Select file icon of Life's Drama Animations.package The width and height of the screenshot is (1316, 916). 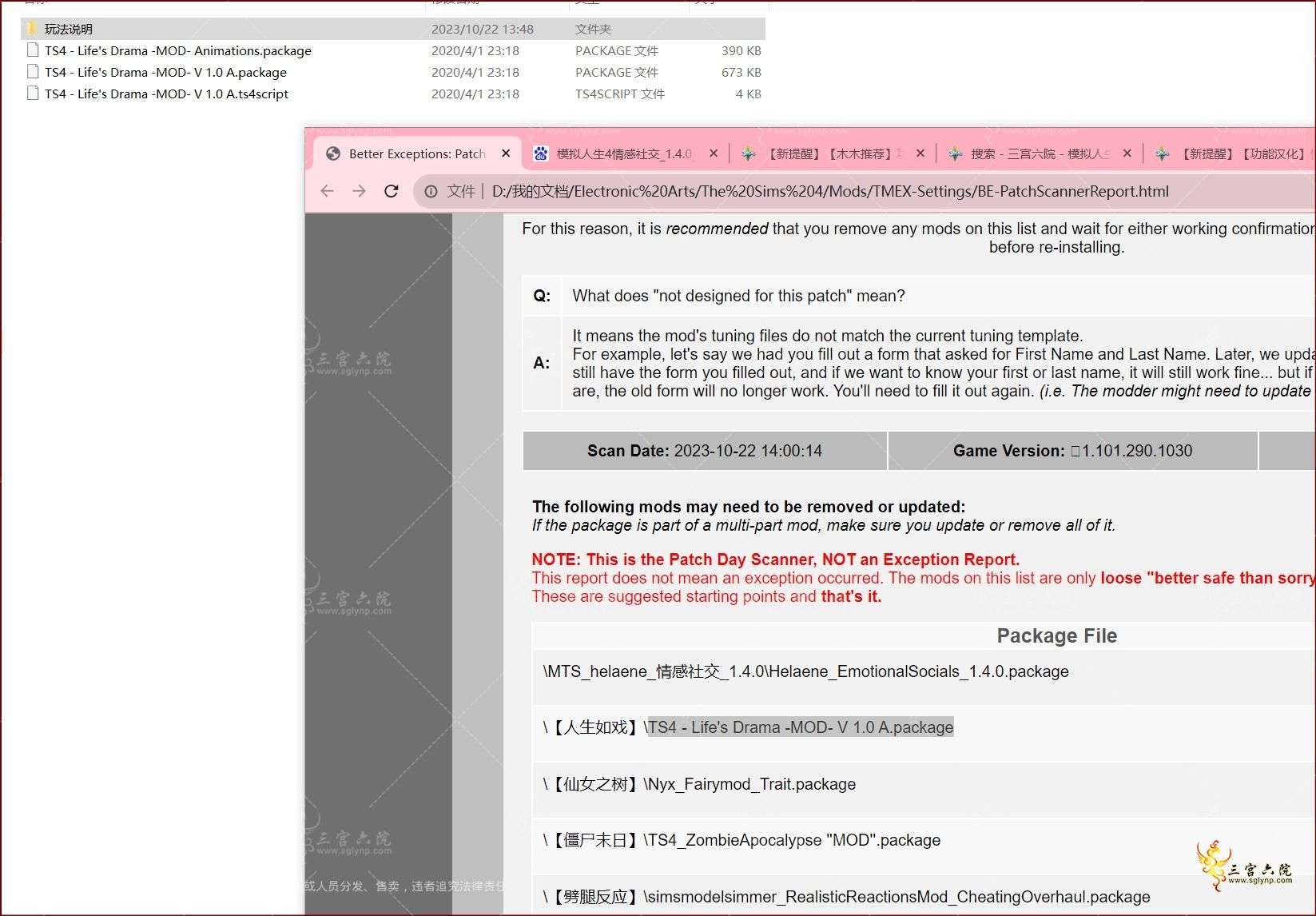click(x=33, y=50)
